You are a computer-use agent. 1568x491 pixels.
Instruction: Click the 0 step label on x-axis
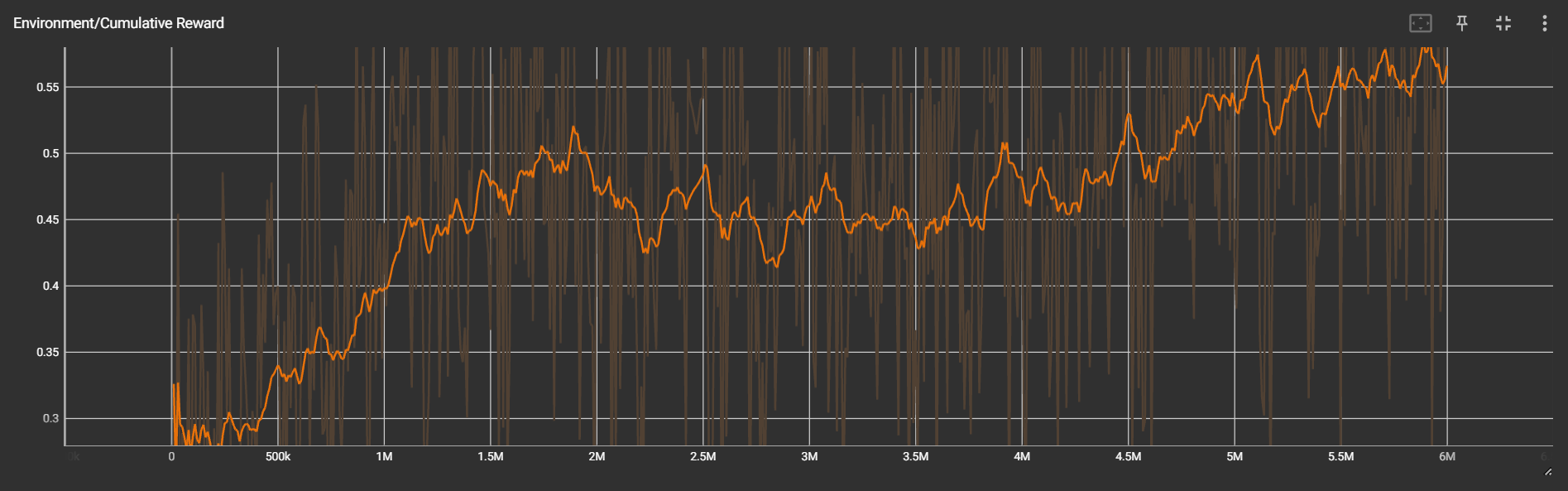[x=171, y=456]
